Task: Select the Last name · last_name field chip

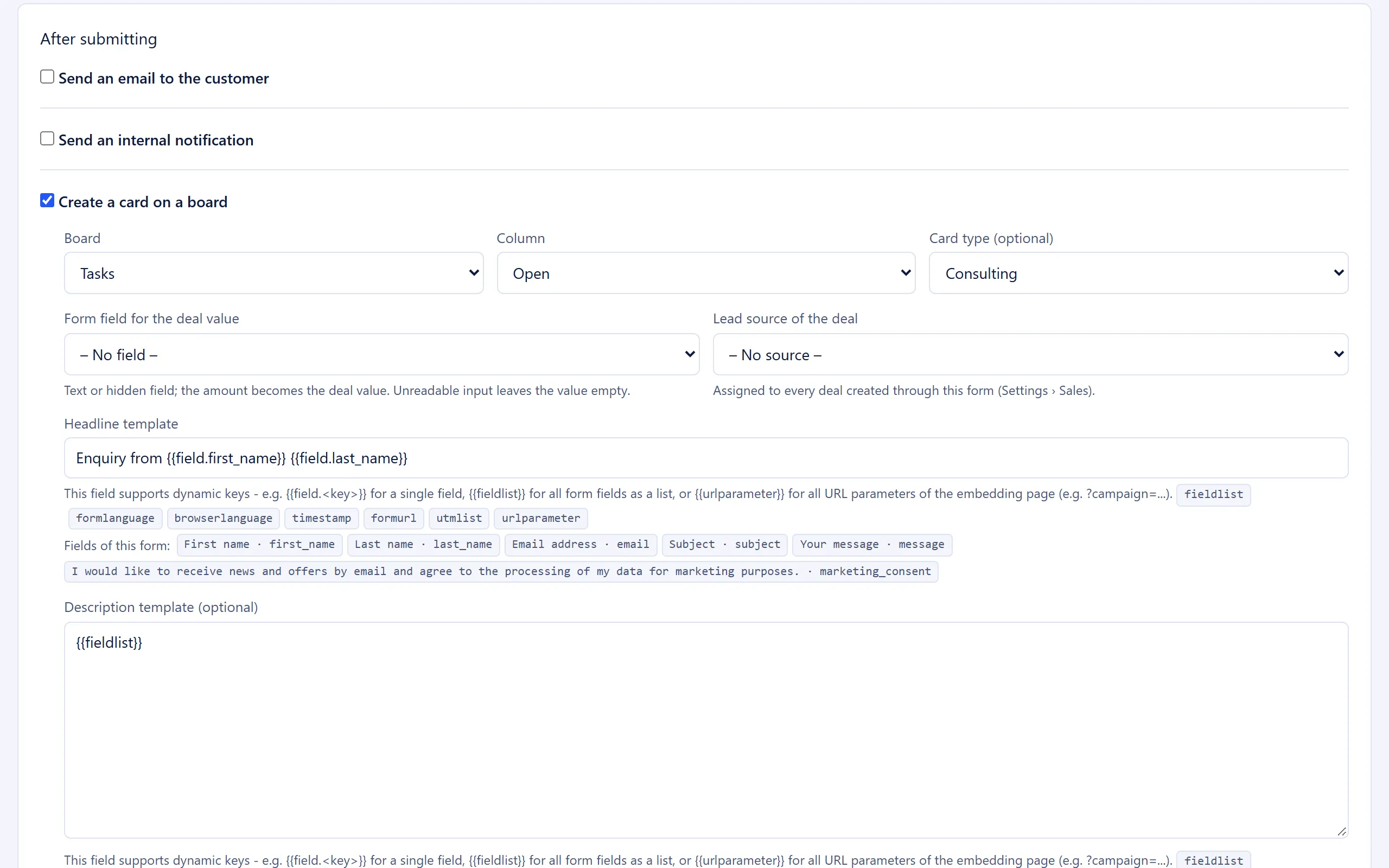Action: click(x=424, y=545)
